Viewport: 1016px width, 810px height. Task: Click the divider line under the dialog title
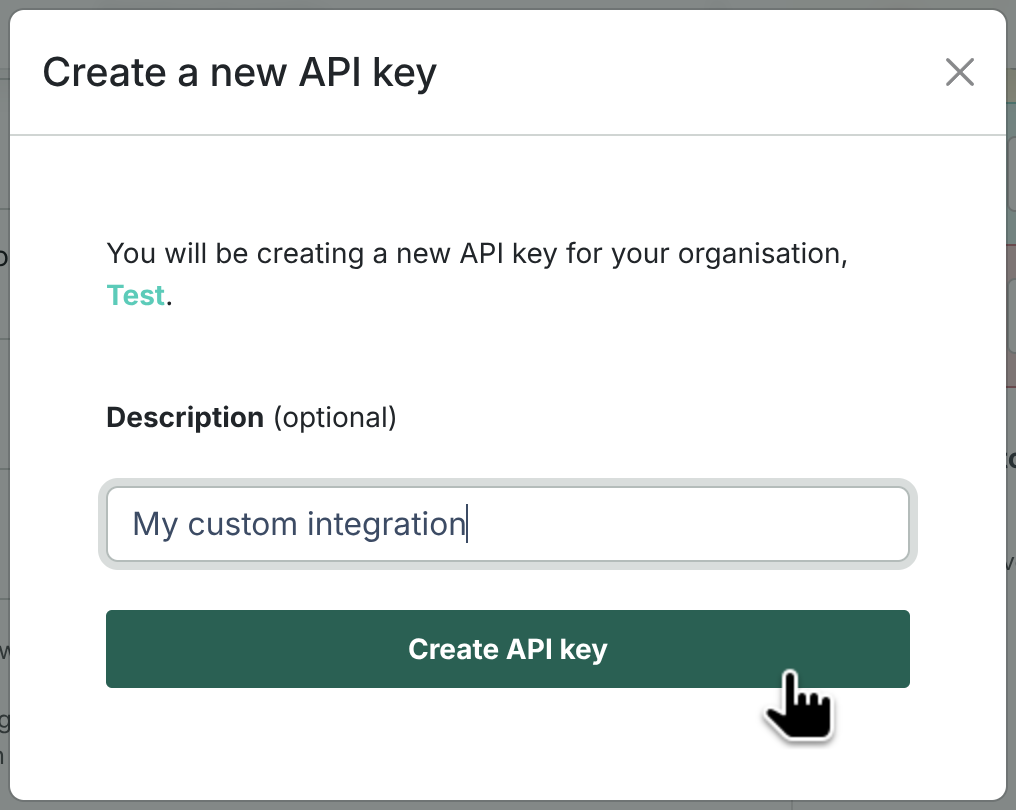click(507, 134)
